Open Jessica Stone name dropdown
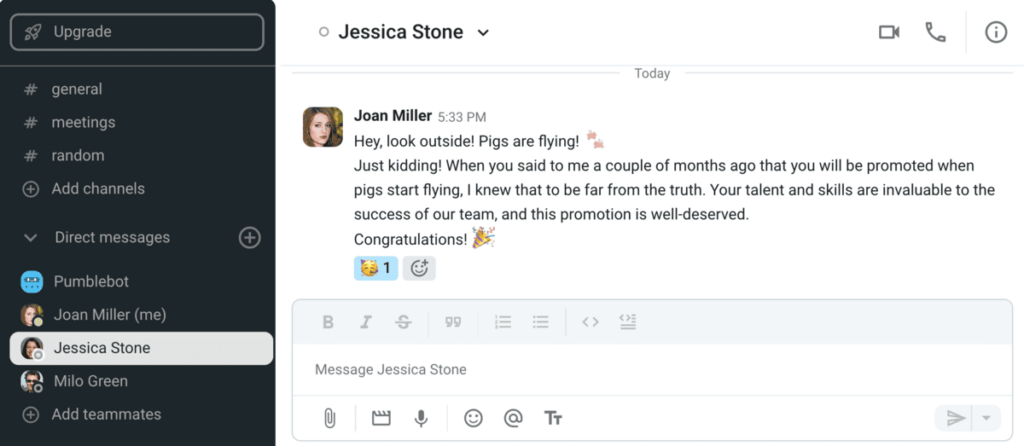 pos(483,32)
